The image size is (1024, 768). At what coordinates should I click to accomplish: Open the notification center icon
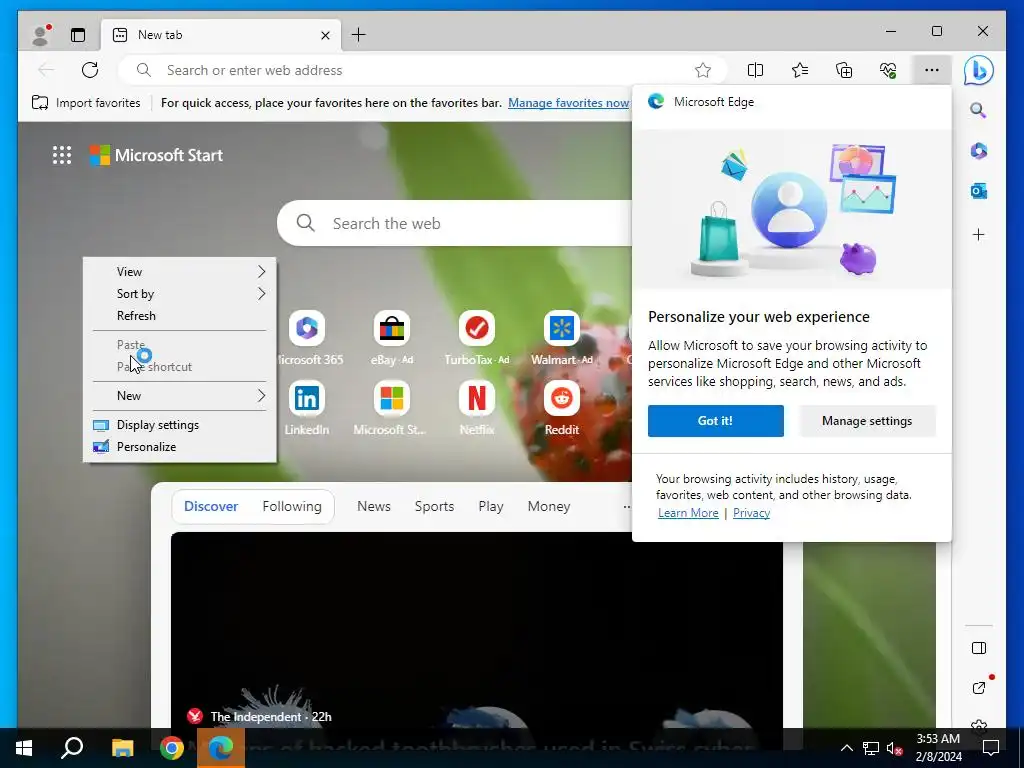pos(991,748)
